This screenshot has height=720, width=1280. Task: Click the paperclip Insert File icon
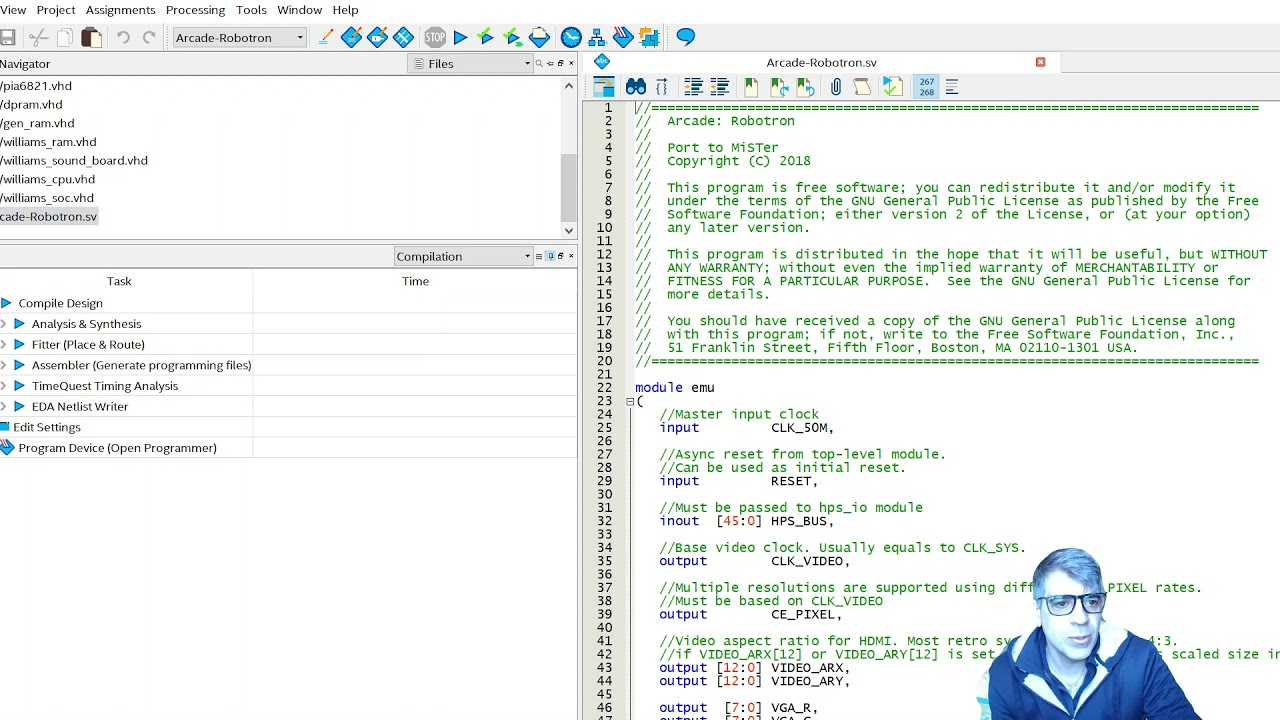[x=836, y=87]
